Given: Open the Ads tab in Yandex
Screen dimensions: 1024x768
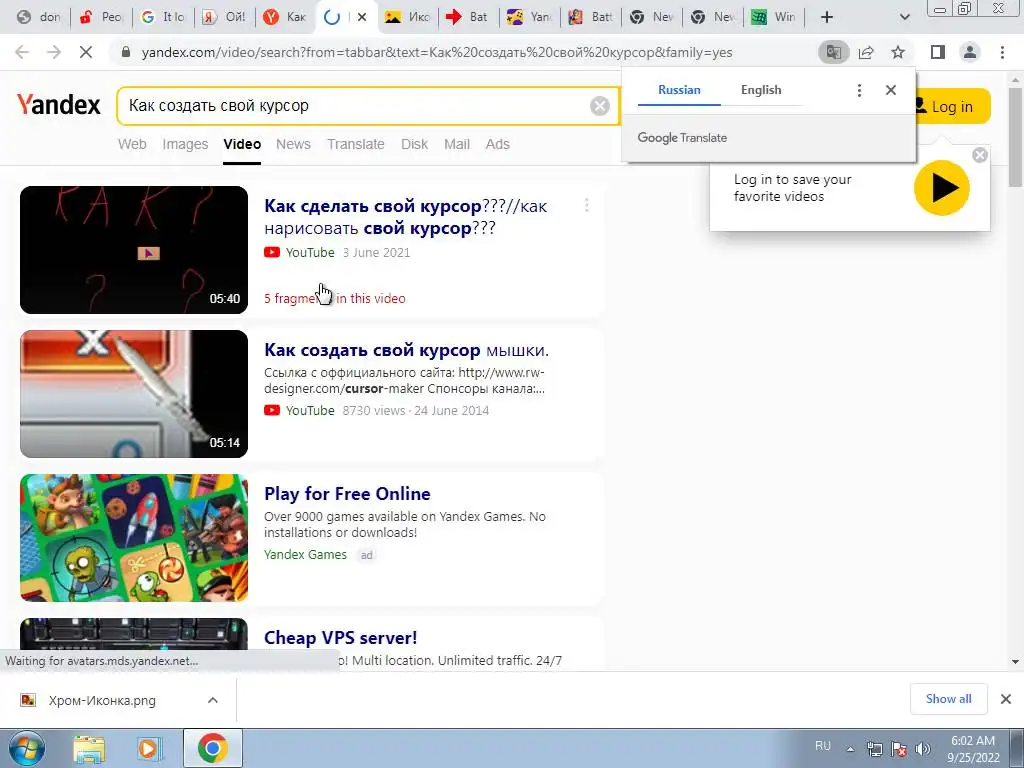Looking at the screenshot, I should coord(498,144).
